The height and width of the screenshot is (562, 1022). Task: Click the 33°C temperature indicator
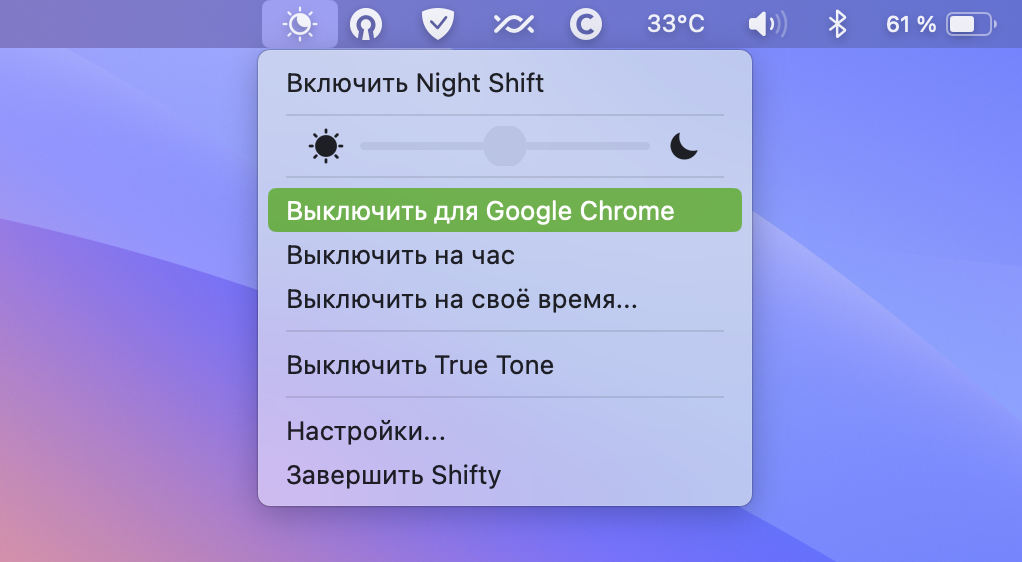point(676,24)
